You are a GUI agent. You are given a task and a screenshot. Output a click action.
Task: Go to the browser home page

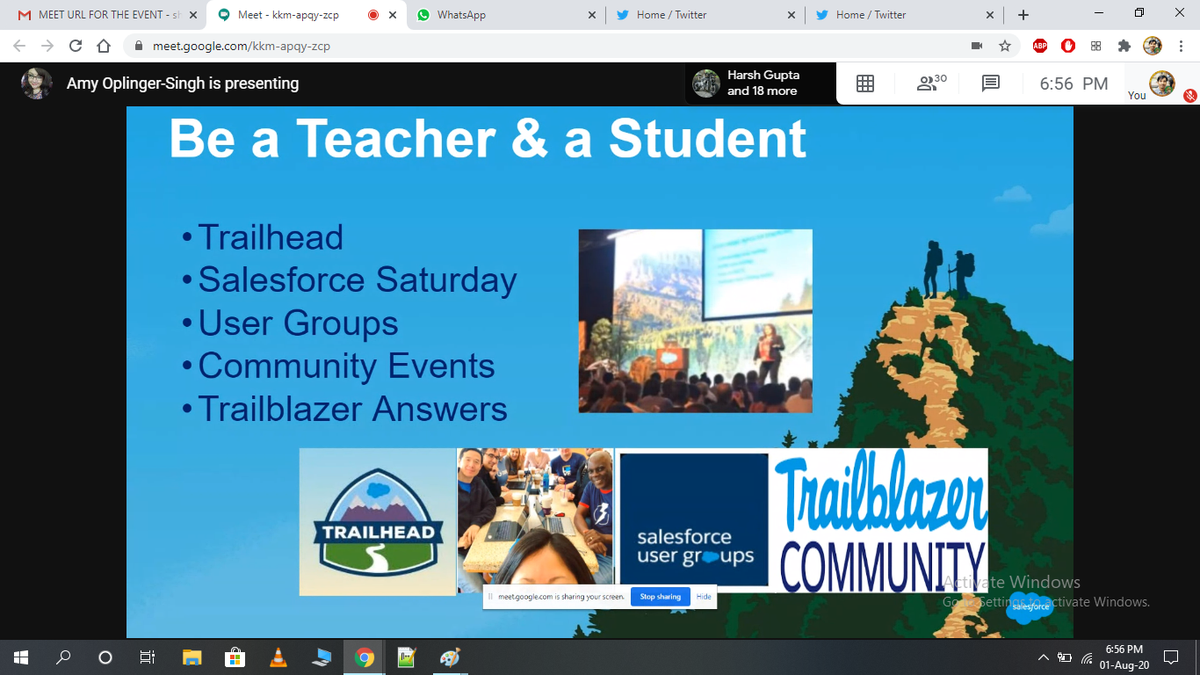(102, 46)
